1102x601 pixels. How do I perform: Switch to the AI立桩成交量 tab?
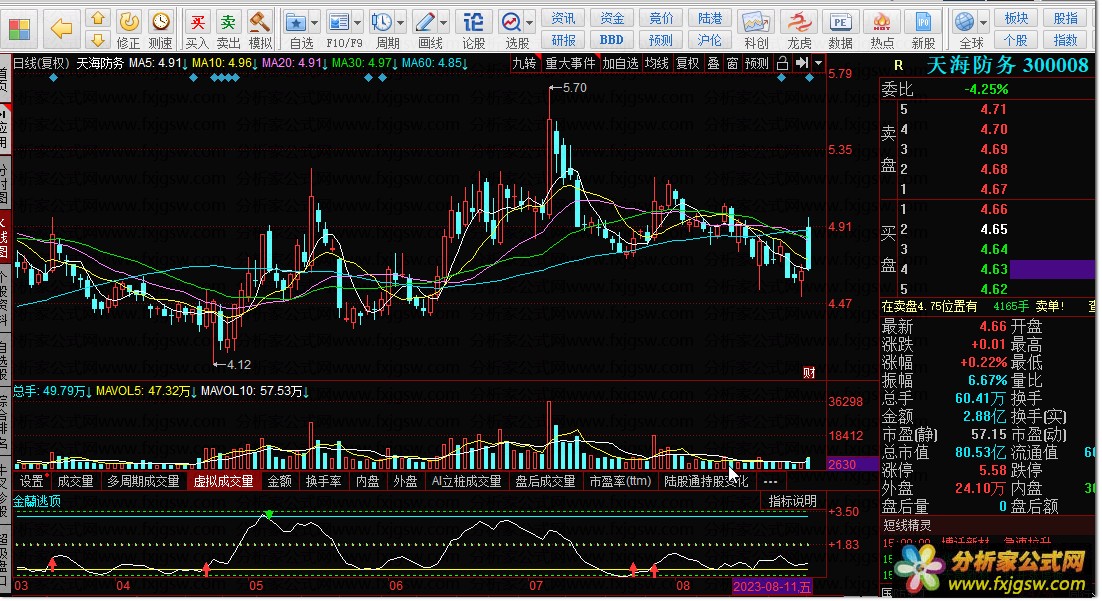tap(467, 482)
